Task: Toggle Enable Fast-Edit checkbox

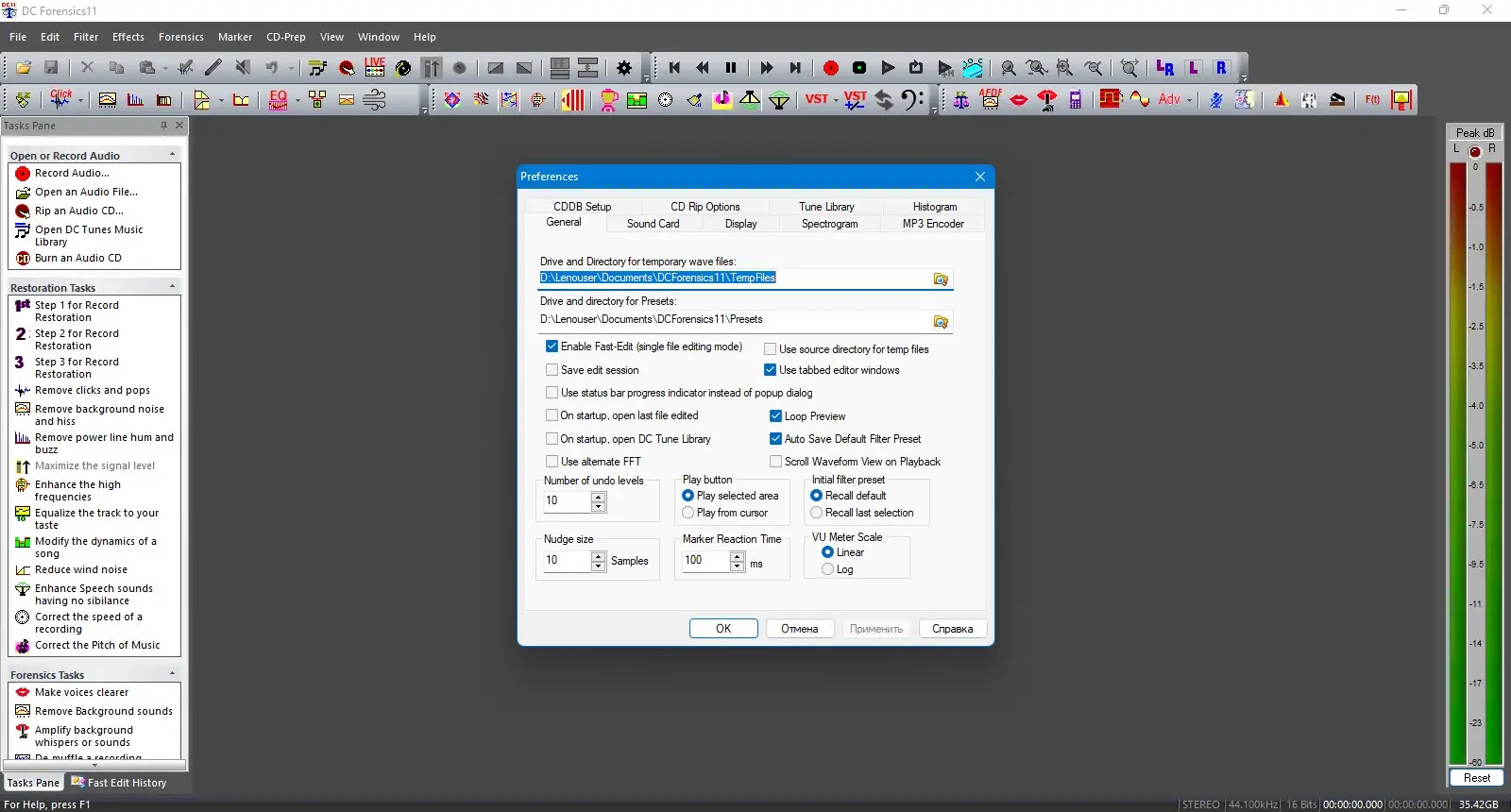Action: [552, 347]
